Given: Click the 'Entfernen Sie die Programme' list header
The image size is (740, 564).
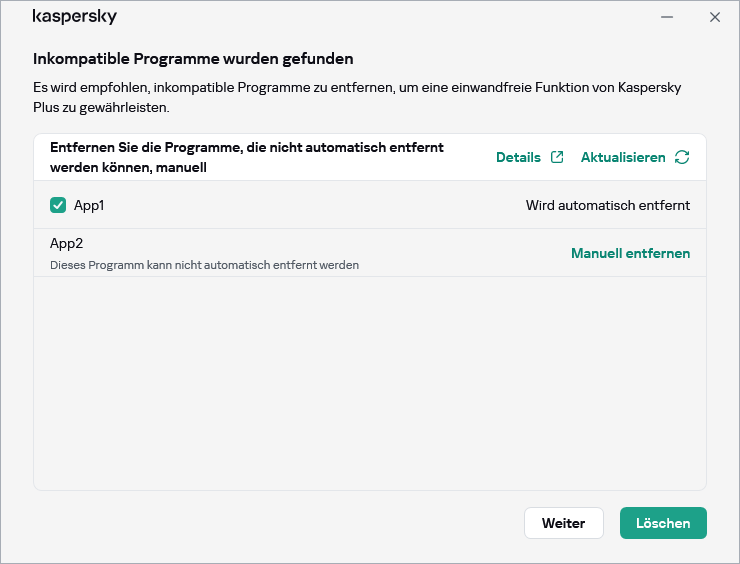Looking at the screenshot, I should tap(246, 157).
